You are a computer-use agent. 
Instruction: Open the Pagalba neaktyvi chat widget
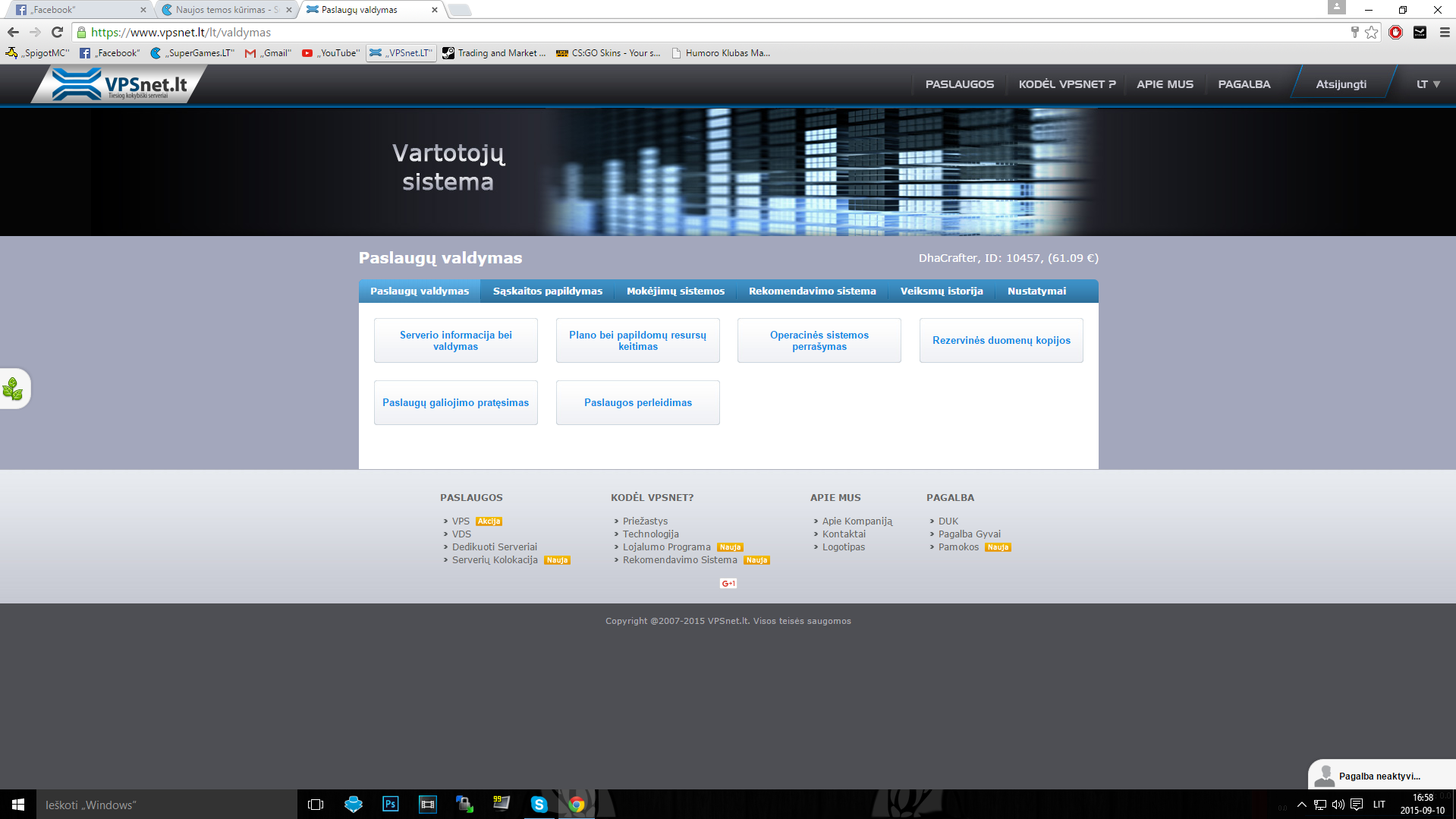(x=1382, y=775)
